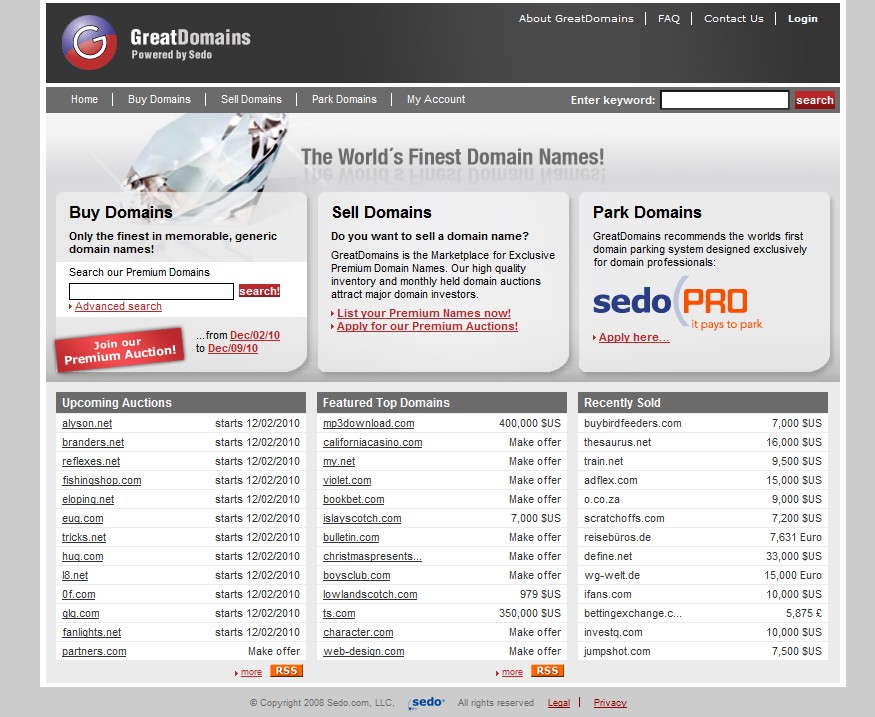Open the alyson.net auction
Image resolution: width=875 pixels, height=717 pixels.
(87, 424)
